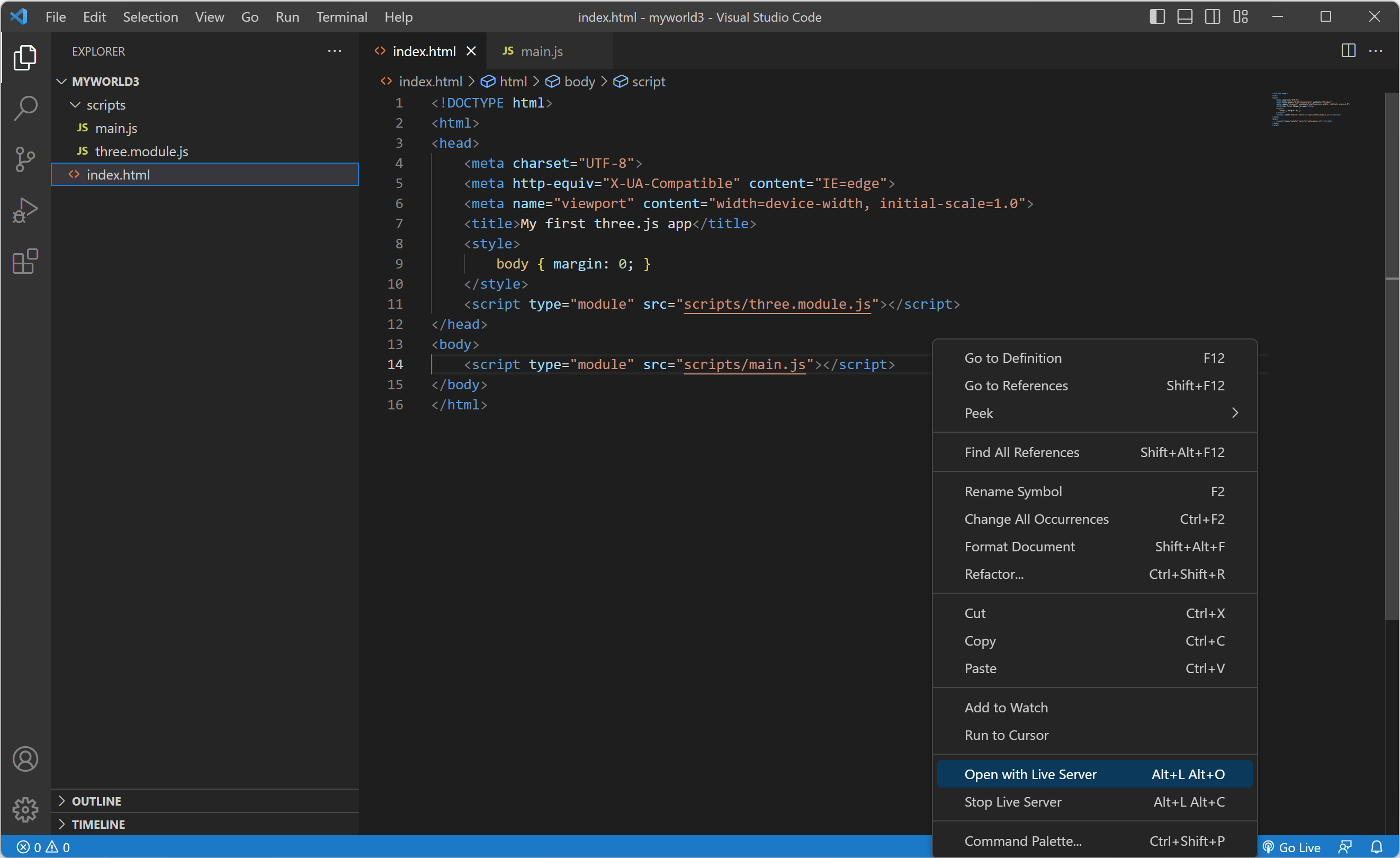Toggle Secondary Side Bar layout button
The image size is (1400, 858).
[x=1212, y=17]
